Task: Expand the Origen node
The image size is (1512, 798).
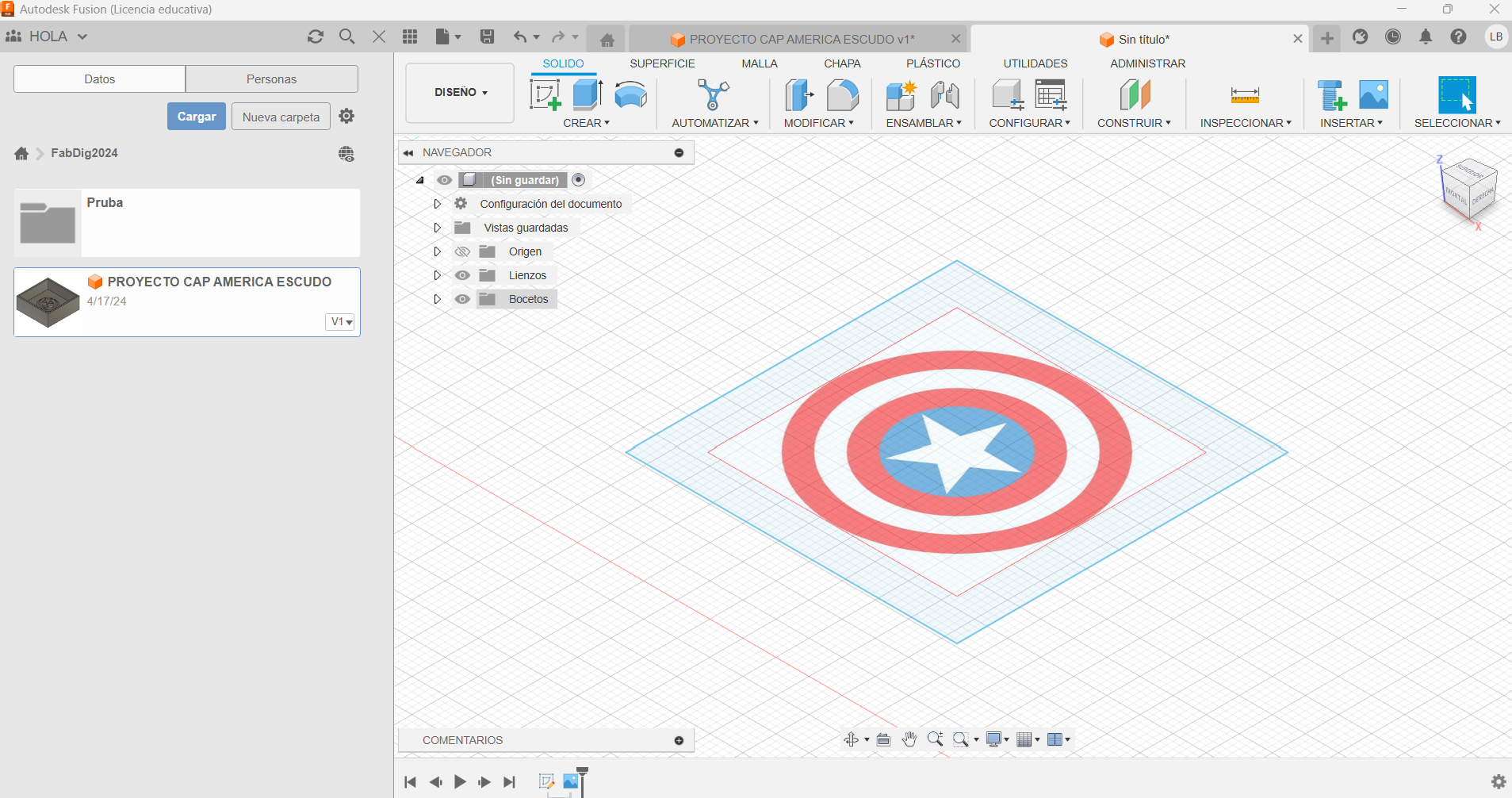Action: (437, 251)
